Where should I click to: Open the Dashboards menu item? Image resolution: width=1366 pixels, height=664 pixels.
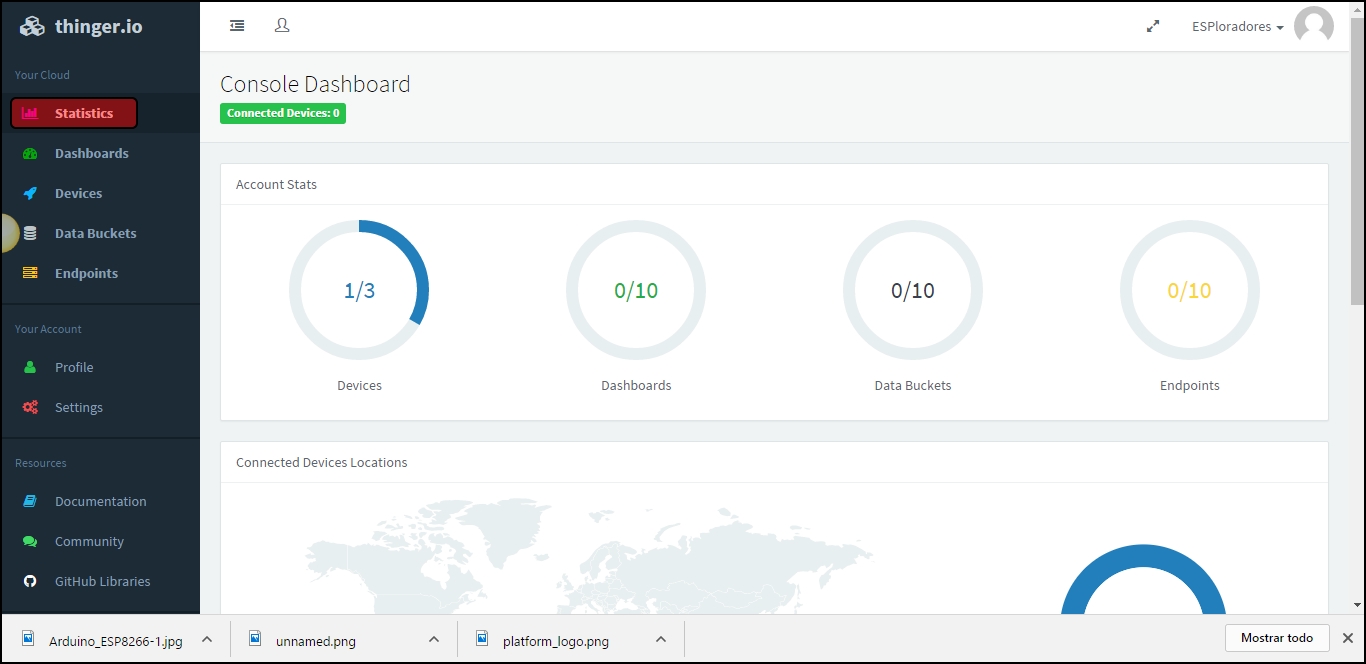click(x=100, y=153)
